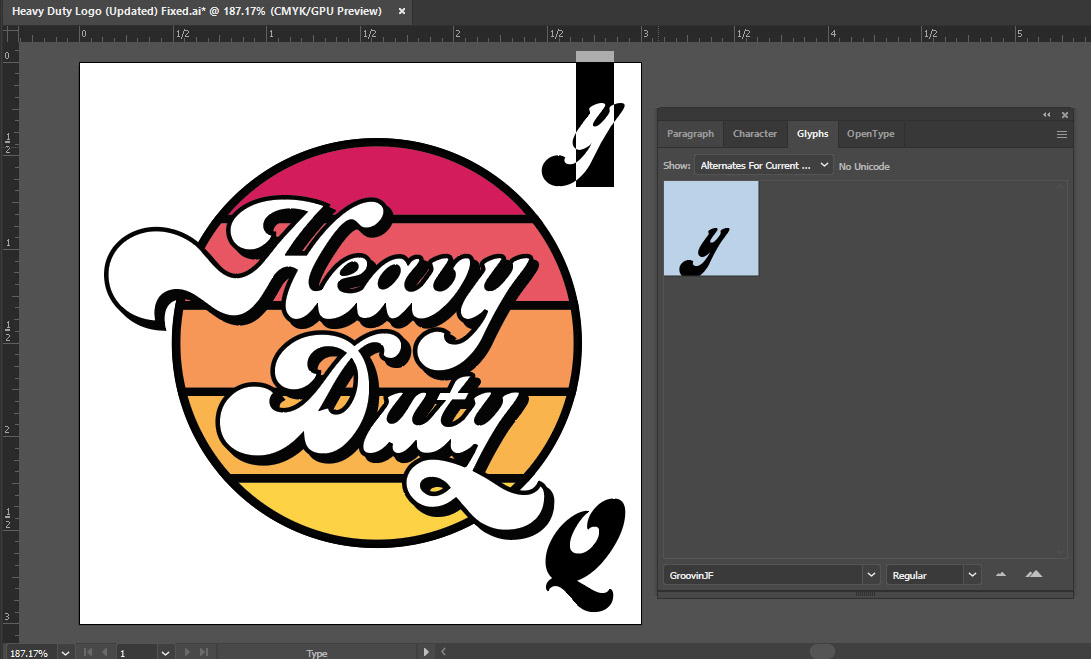Expand the Regular font style dropdown arrow
Screen dimensions: 1091x659
(973, 575)
